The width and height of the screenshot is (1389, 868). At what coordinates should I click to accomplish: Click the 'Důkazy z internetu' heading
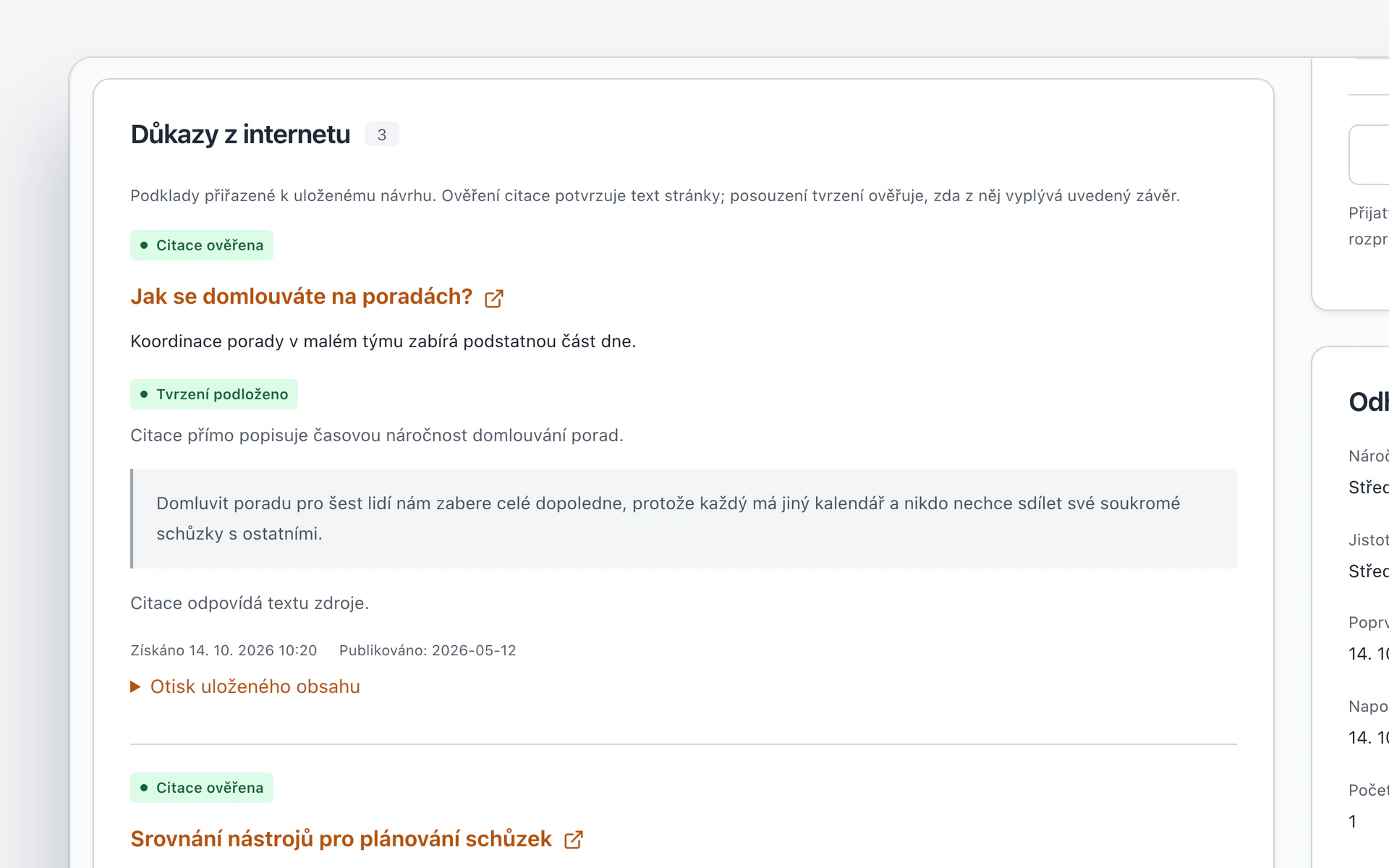240,135
